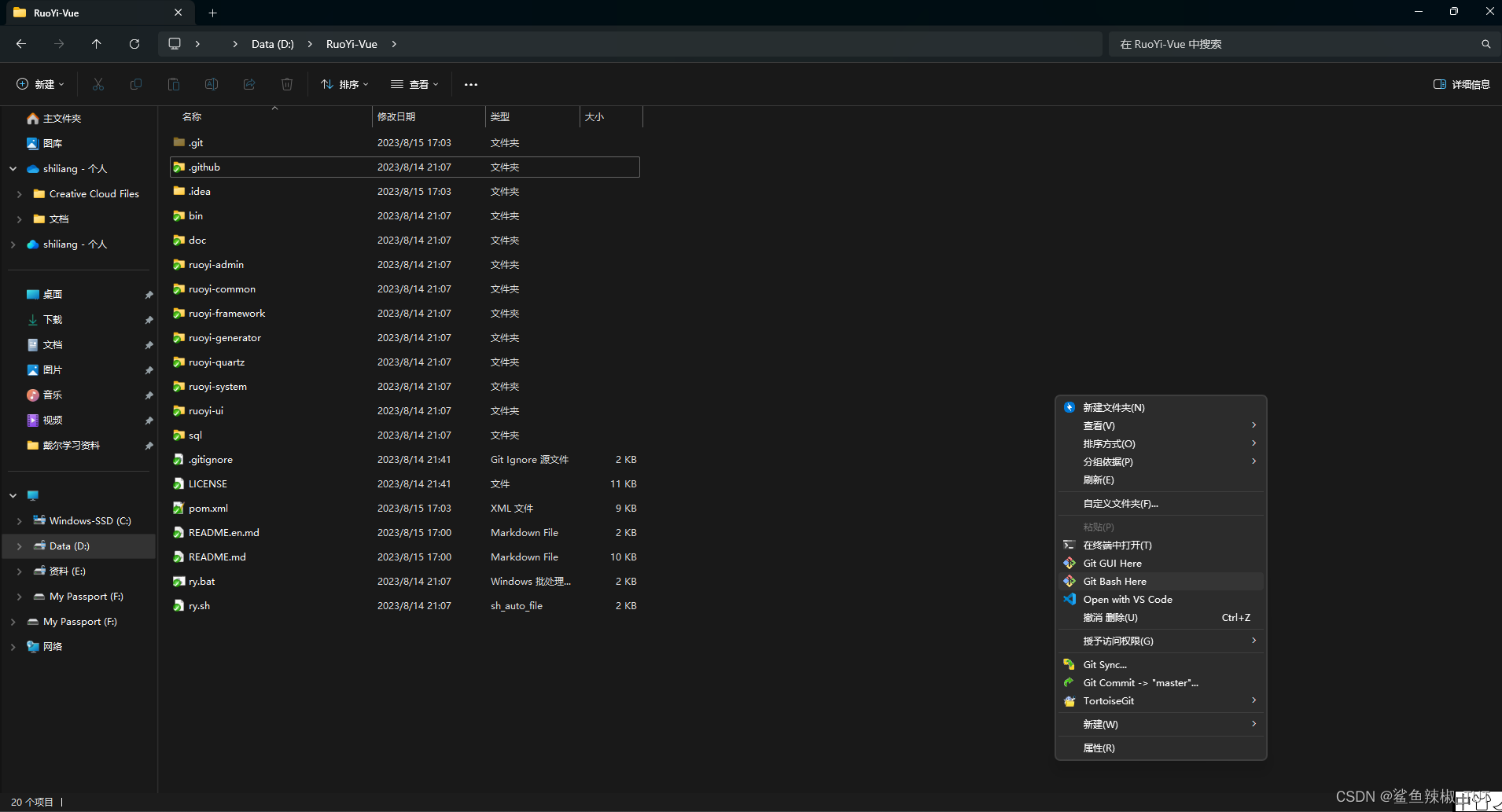
Task: Choose Open with VS Code
Action: click(x=1161, y=599)
